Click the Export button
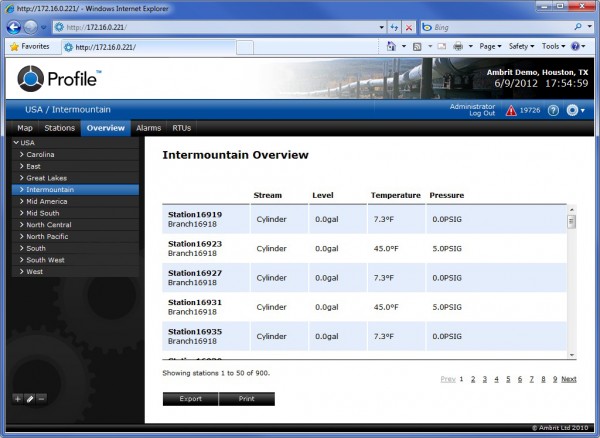Viewport: 600px width, 438px height. click(x=191, y=399)
